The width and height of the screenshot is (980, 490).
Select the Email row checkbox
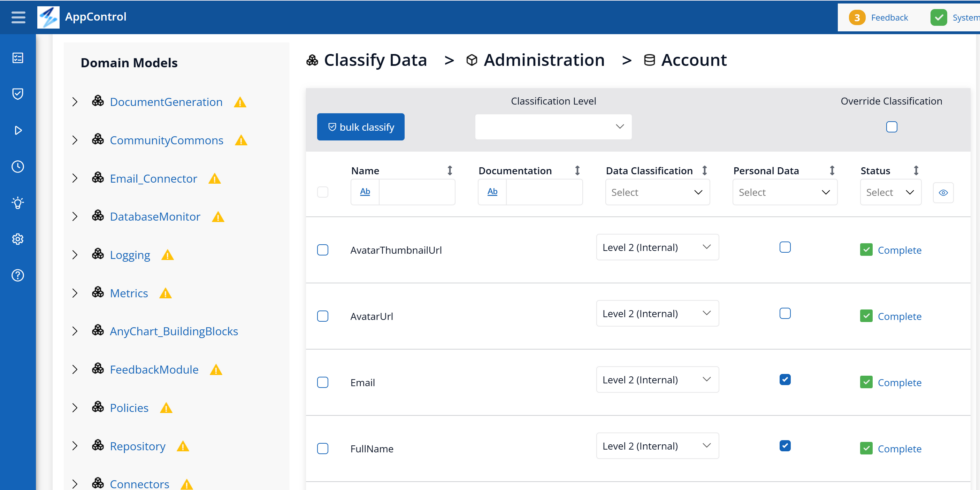click(322, 382)
